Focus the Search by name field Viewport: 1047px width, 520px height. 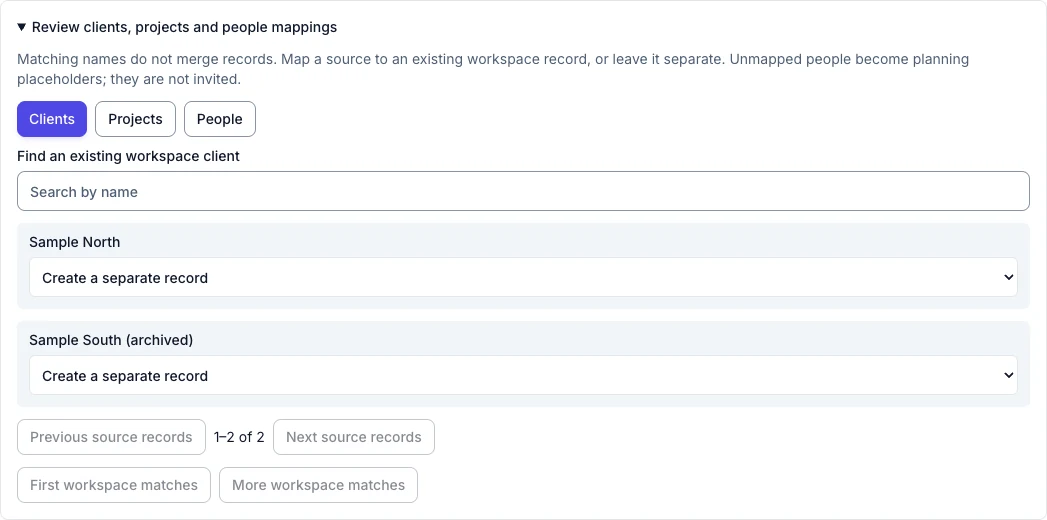[x=524, y=192]
